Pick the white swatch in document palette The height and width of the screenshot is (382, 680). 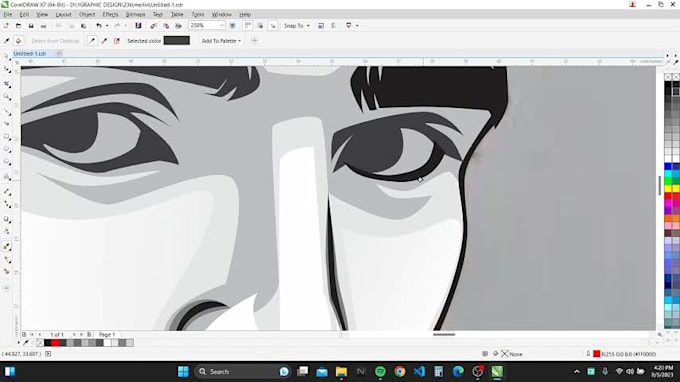pyautogui.click(x=107, y=343)
